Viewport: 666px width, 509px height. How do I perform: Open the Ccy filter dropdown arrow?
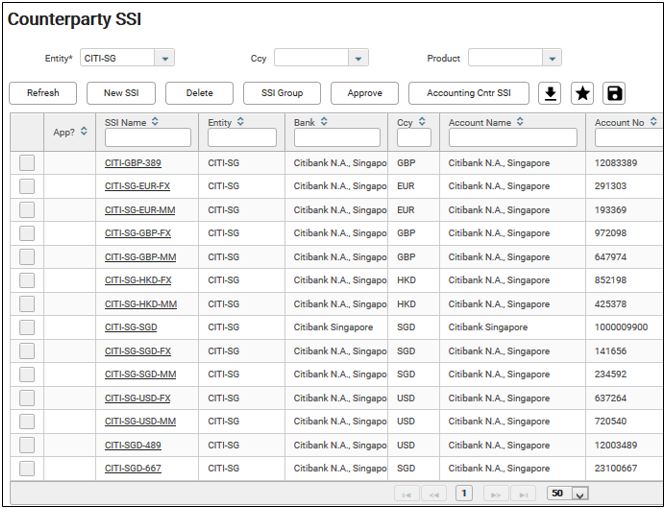pyautogui.click(x=358, y=58)
